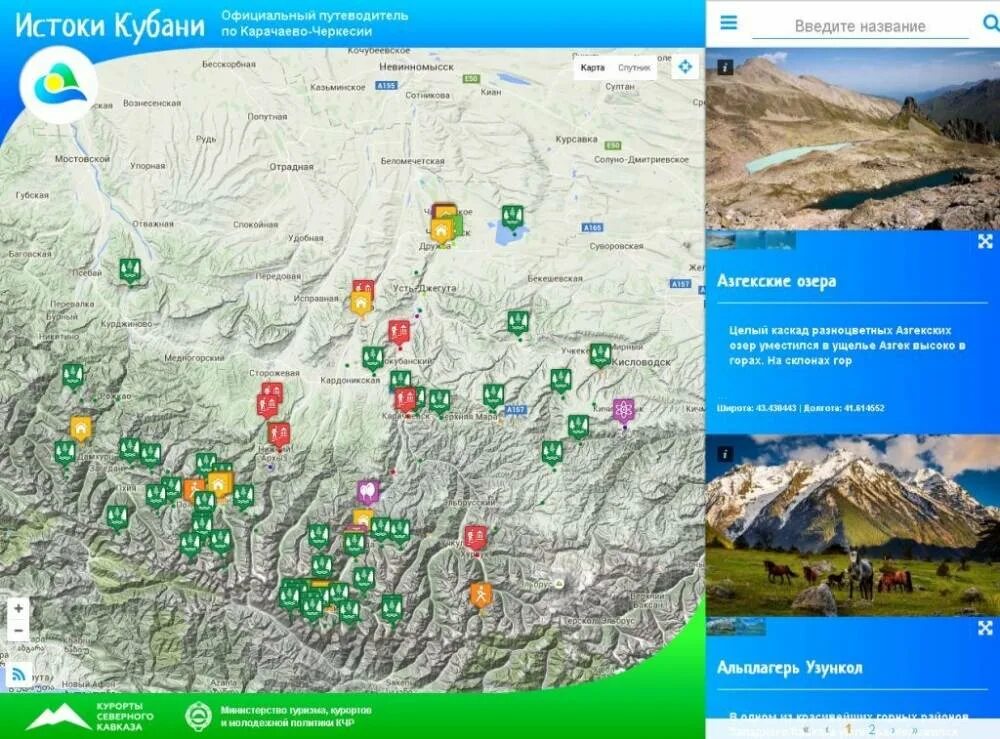1000x739 pixels.
Task: Switch map to 'Карта' view
Action: point(592,67)
